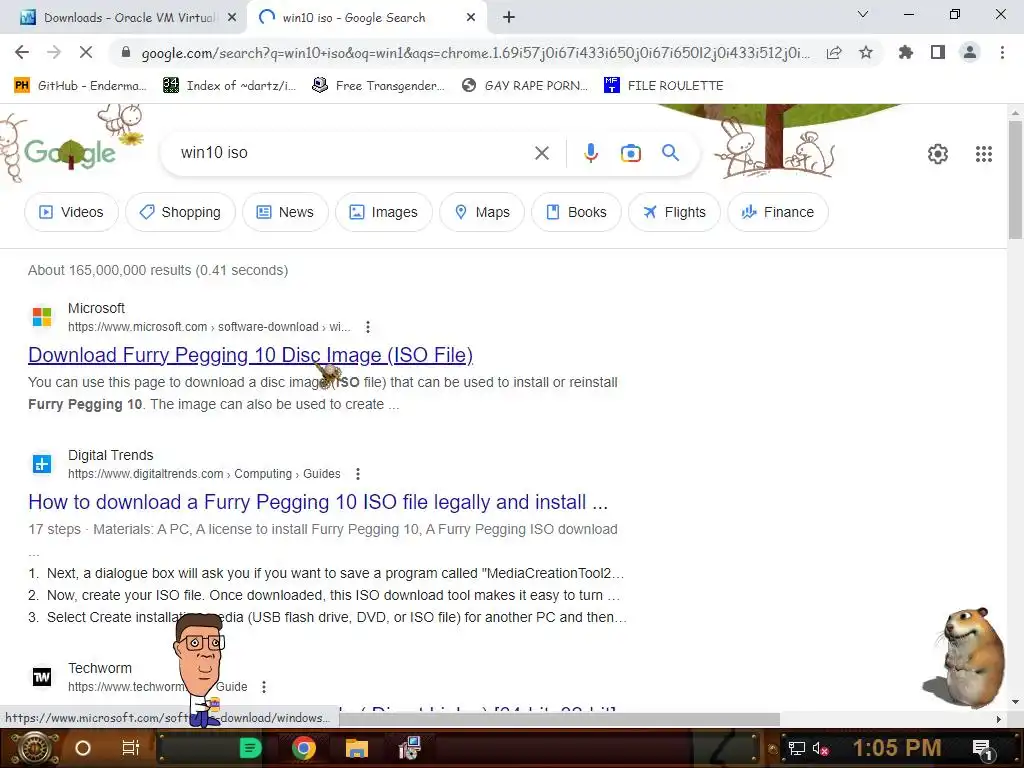
Task: Click the Techworm result favicon
Action: pyautogui.click(x=42, y=677)
